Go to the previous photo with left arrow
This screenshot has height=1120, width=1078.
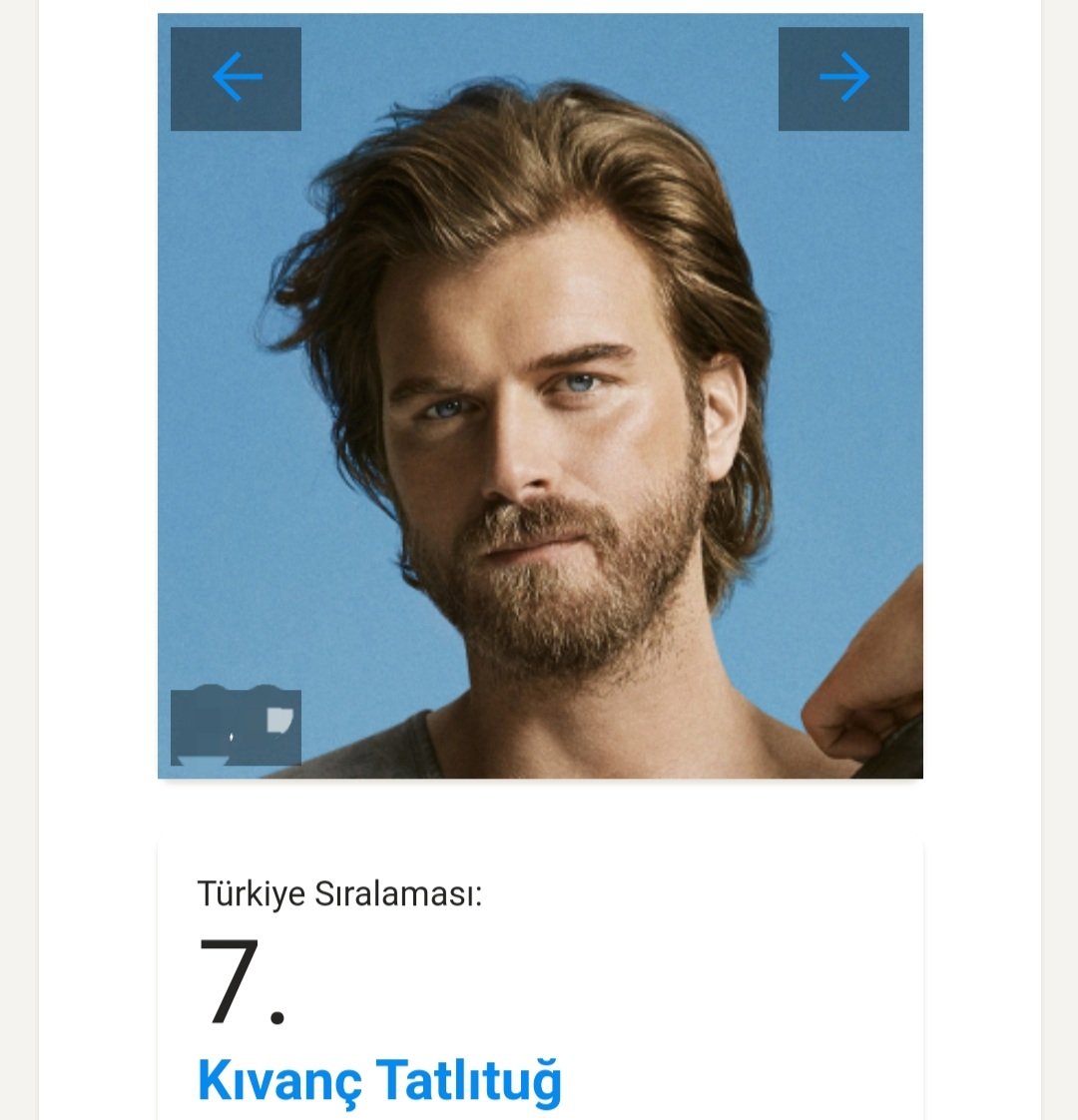[236, 79]
